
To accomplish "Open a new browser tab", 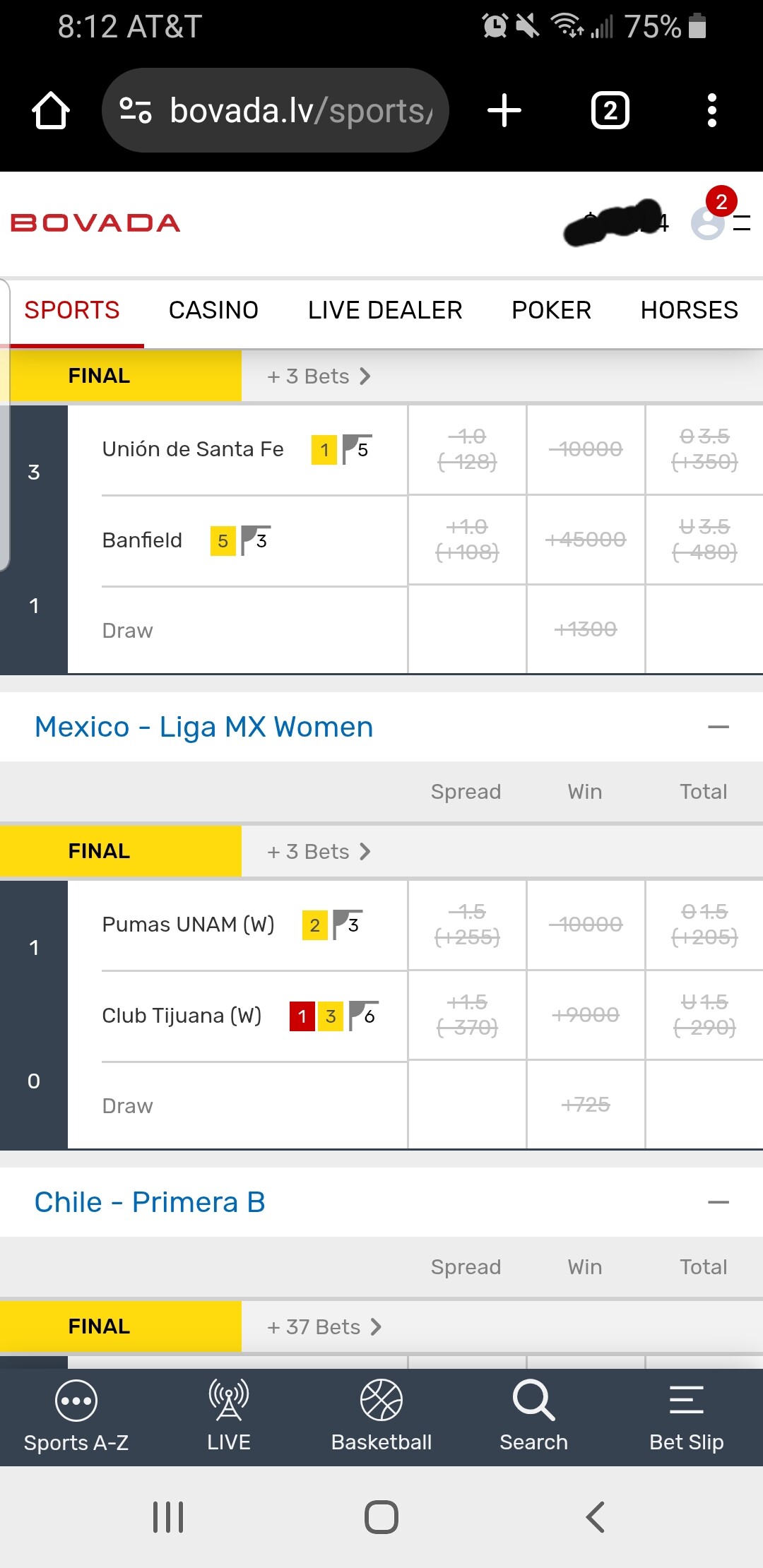I will click(x=504, y=111).
